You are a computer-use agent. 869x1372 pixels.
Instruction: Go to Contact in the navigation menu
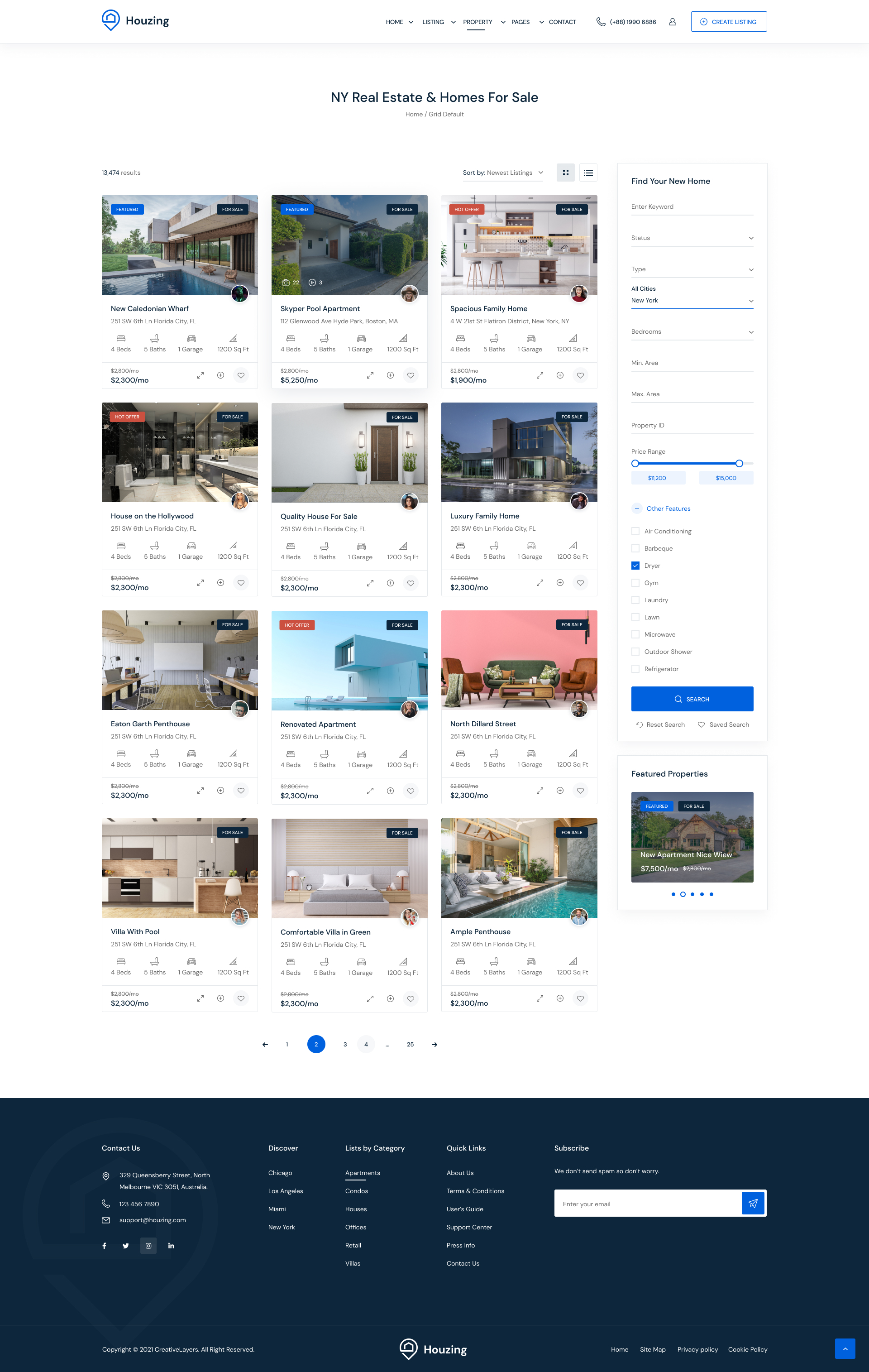562,22
